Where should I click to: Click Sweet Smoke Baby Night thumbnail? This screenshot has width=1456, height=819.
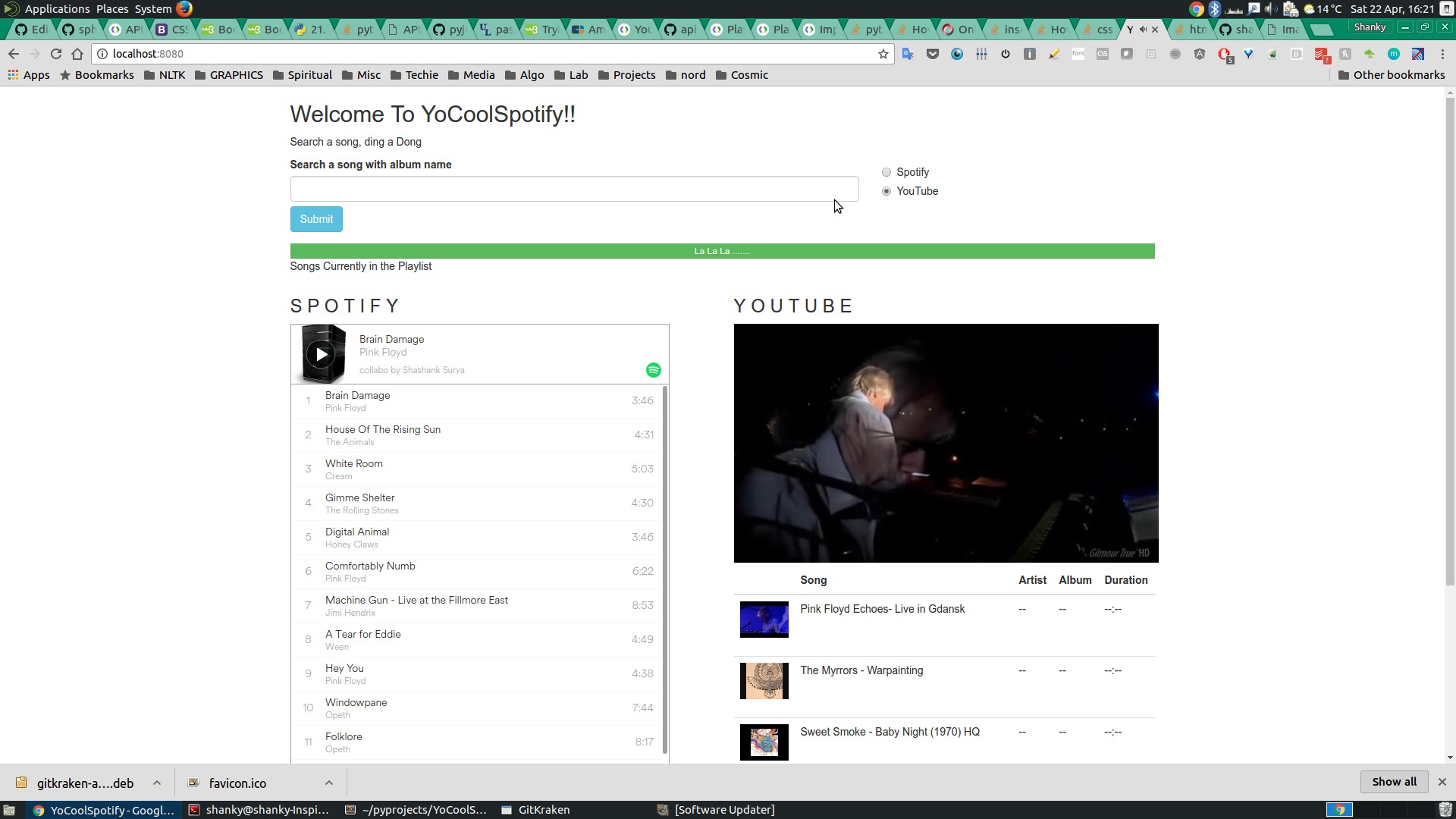point(764,742)
